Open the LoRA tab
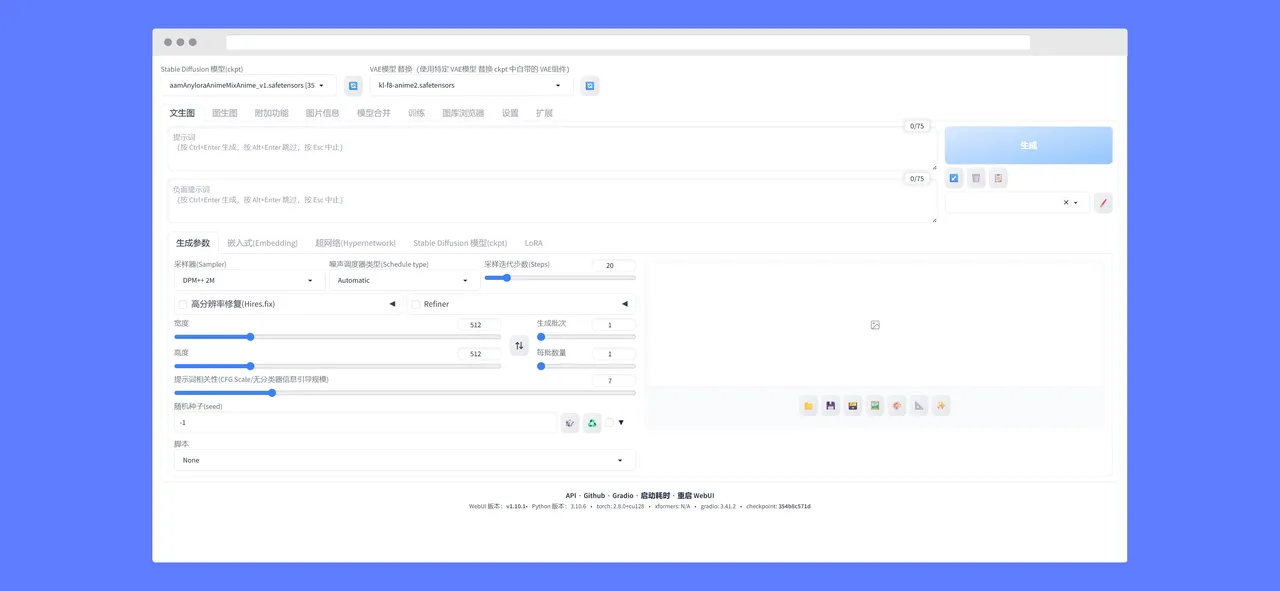1280x591 pixels. tap(534, 243)
